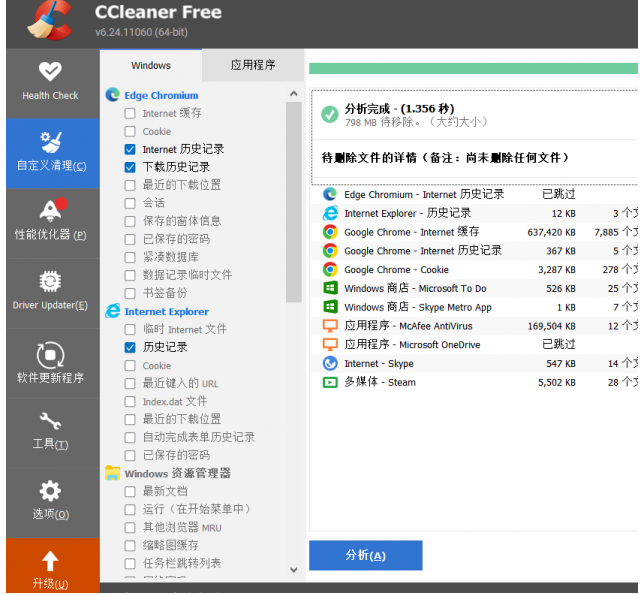The image size is (640, 595).
Task: Select Edge Chromium - Internet 历史记录 result text
Action: coord(424,194)
